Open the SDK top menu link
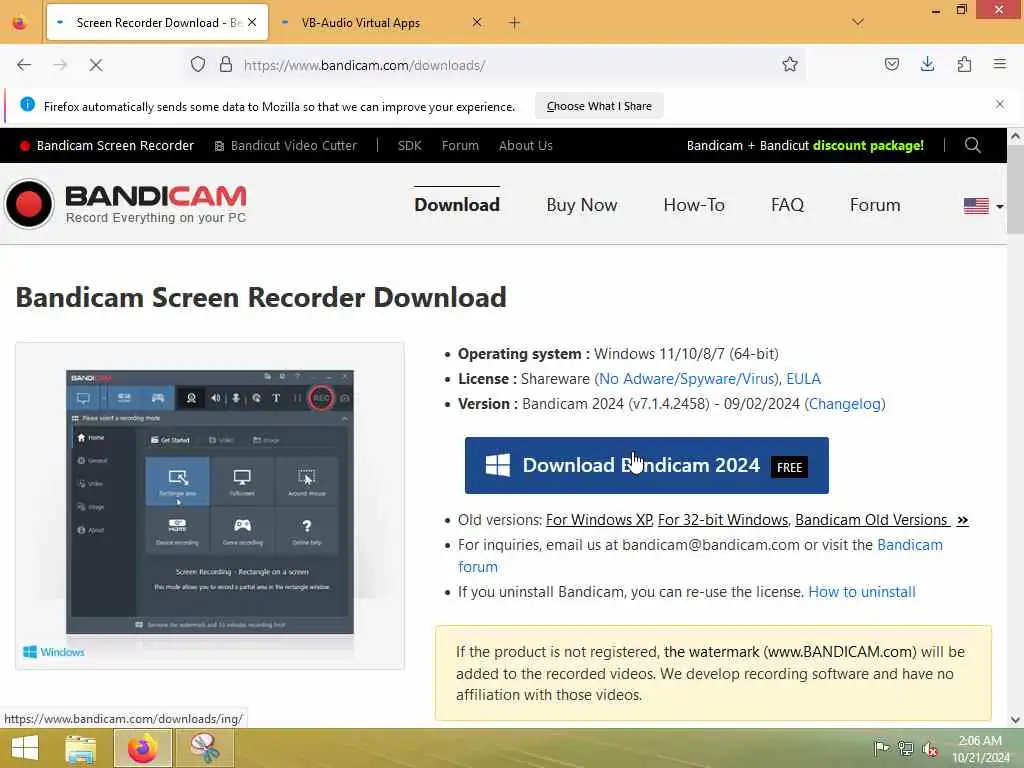The width and height of the screenshot is (1024, 768). pyautogui.click(x=409, y=146)
